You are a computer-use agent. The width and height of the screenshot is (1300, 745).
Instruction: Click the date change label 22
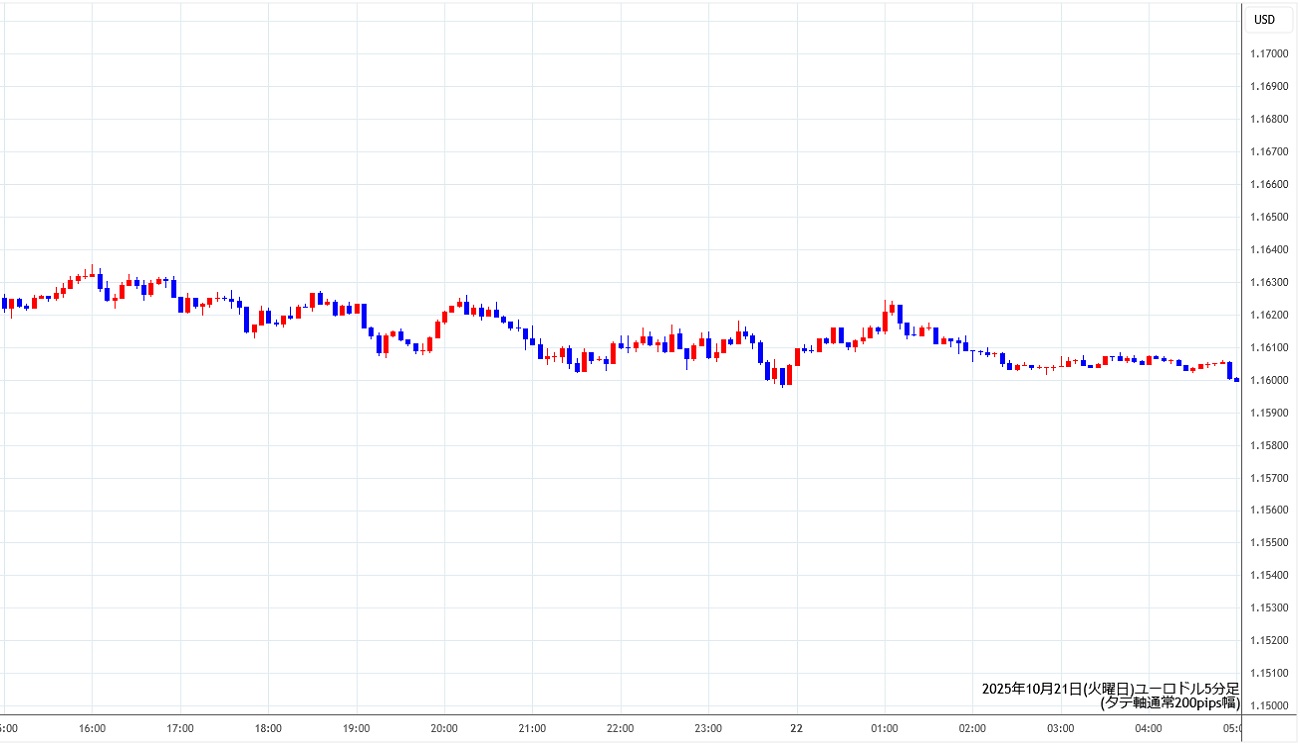[x=796, y=728]
